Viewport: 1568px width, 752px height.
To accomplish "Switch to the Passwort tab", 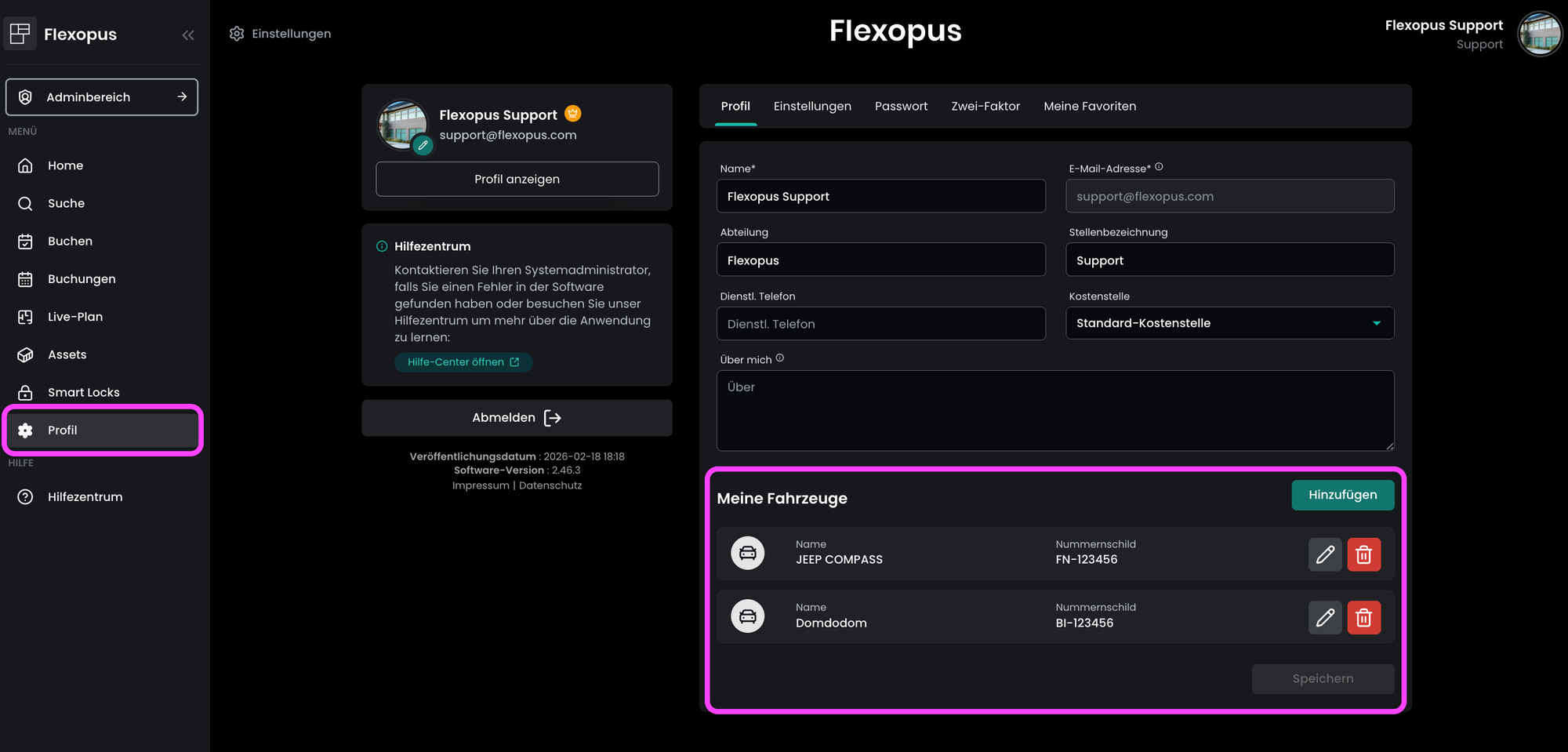I will [x=901, y=106].
